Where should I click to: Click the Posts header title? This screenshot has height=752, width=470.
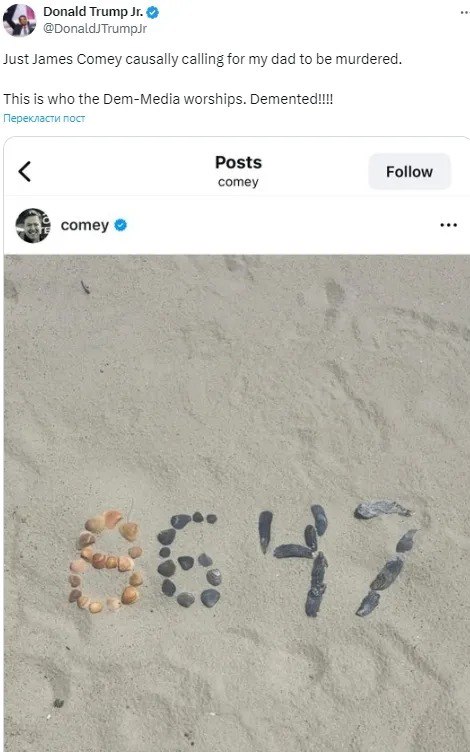coord(238,162)
